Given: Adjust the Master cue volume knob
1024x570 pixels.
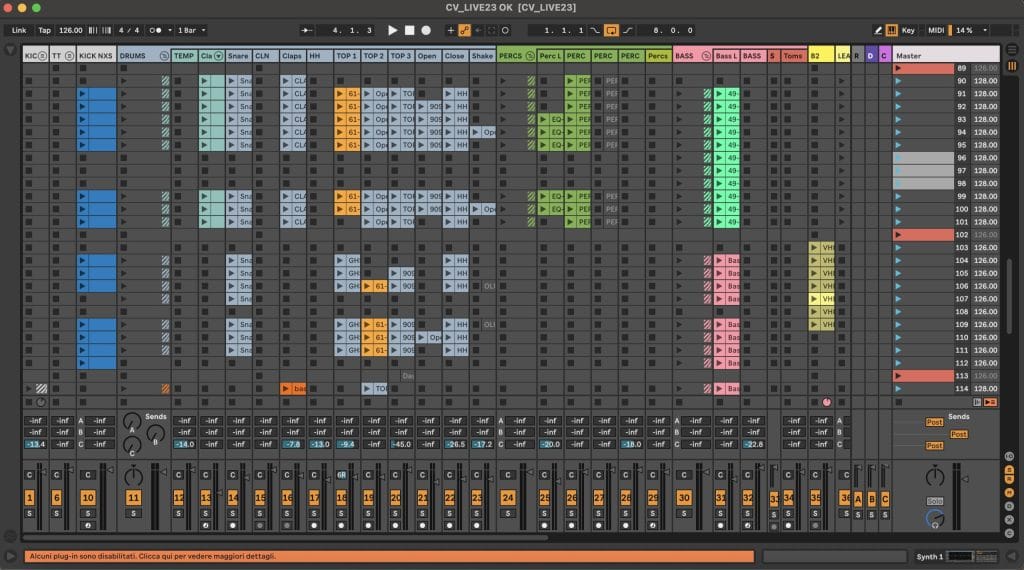Looking at the screenshot, I should point(935,519).
